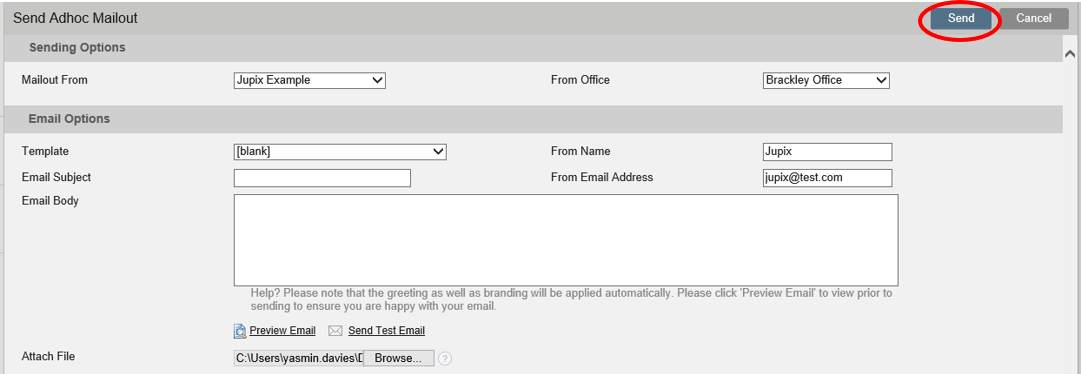Image resolution: width=1081 pixels, height=374 pixels.
Task: Open the Preview Email link
Action: 283,331
